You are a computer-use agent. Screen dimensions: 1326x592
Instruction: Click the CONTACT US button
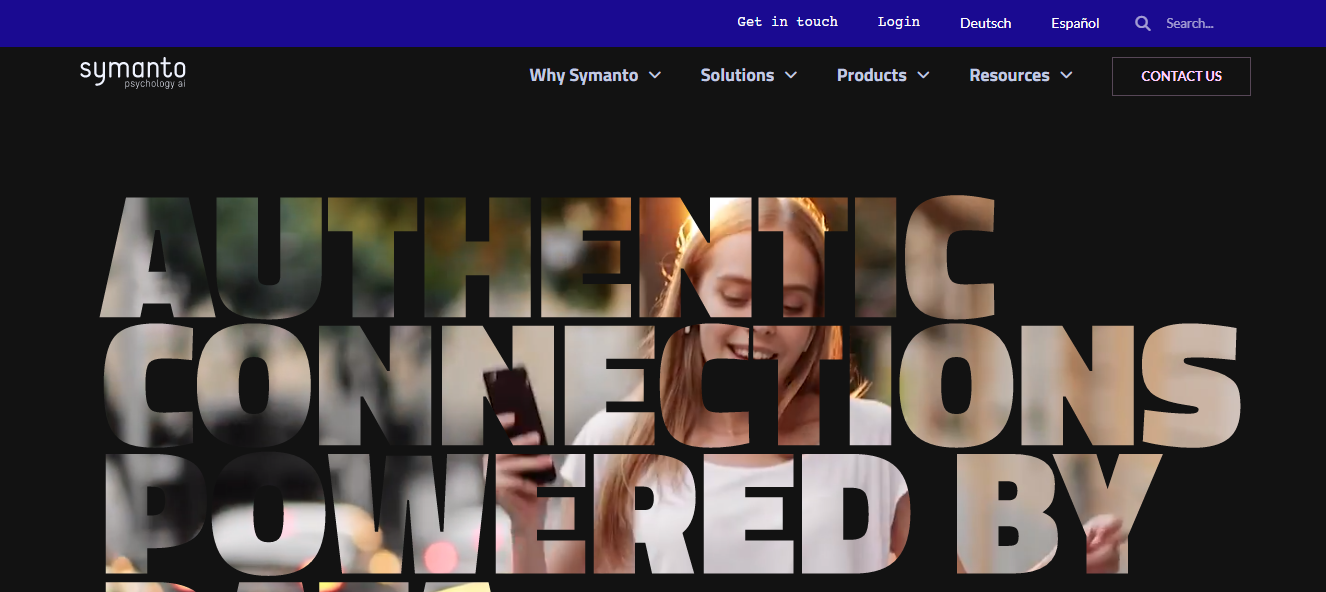(1181, 76)
